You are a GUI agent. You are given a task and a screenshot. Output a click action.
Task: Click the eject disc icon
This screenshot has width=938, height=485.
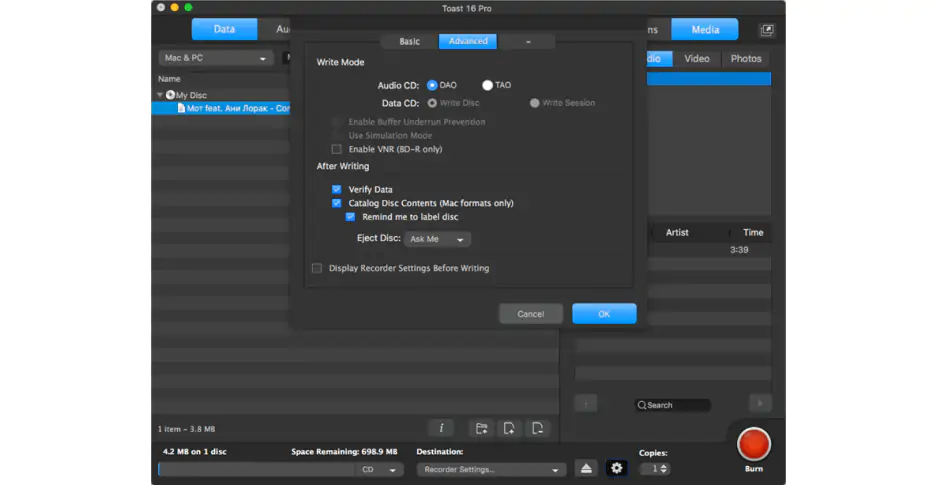pos(587,468)
